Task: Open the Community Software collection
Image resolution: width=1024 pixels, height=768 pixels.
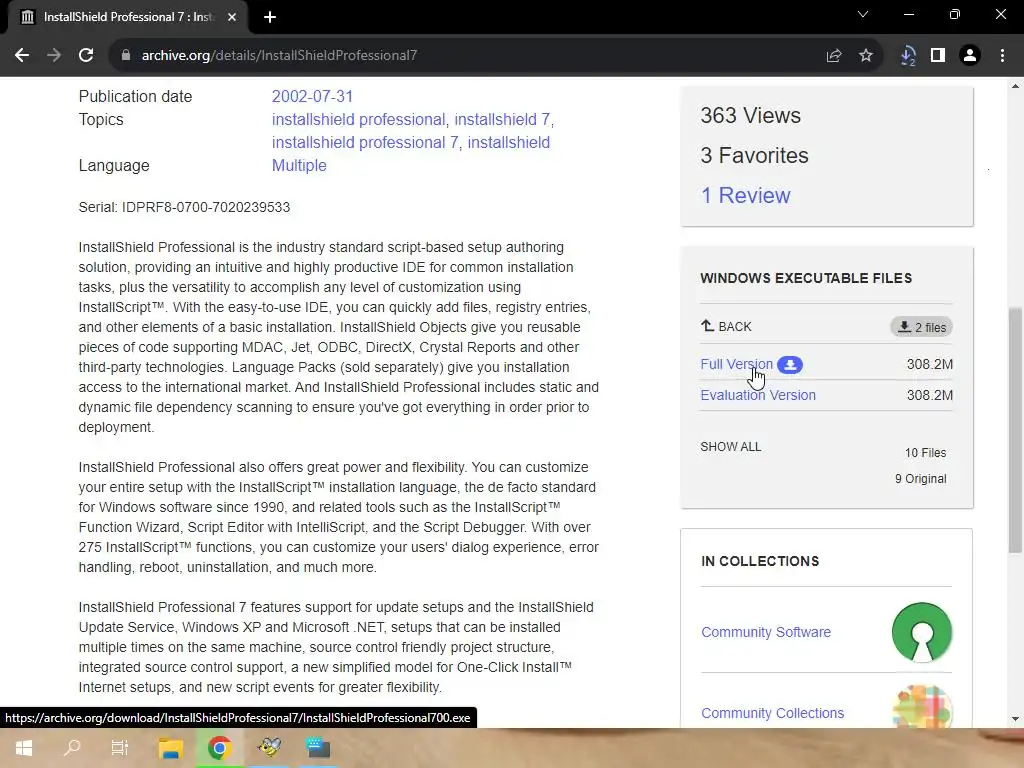Action: 765,632
